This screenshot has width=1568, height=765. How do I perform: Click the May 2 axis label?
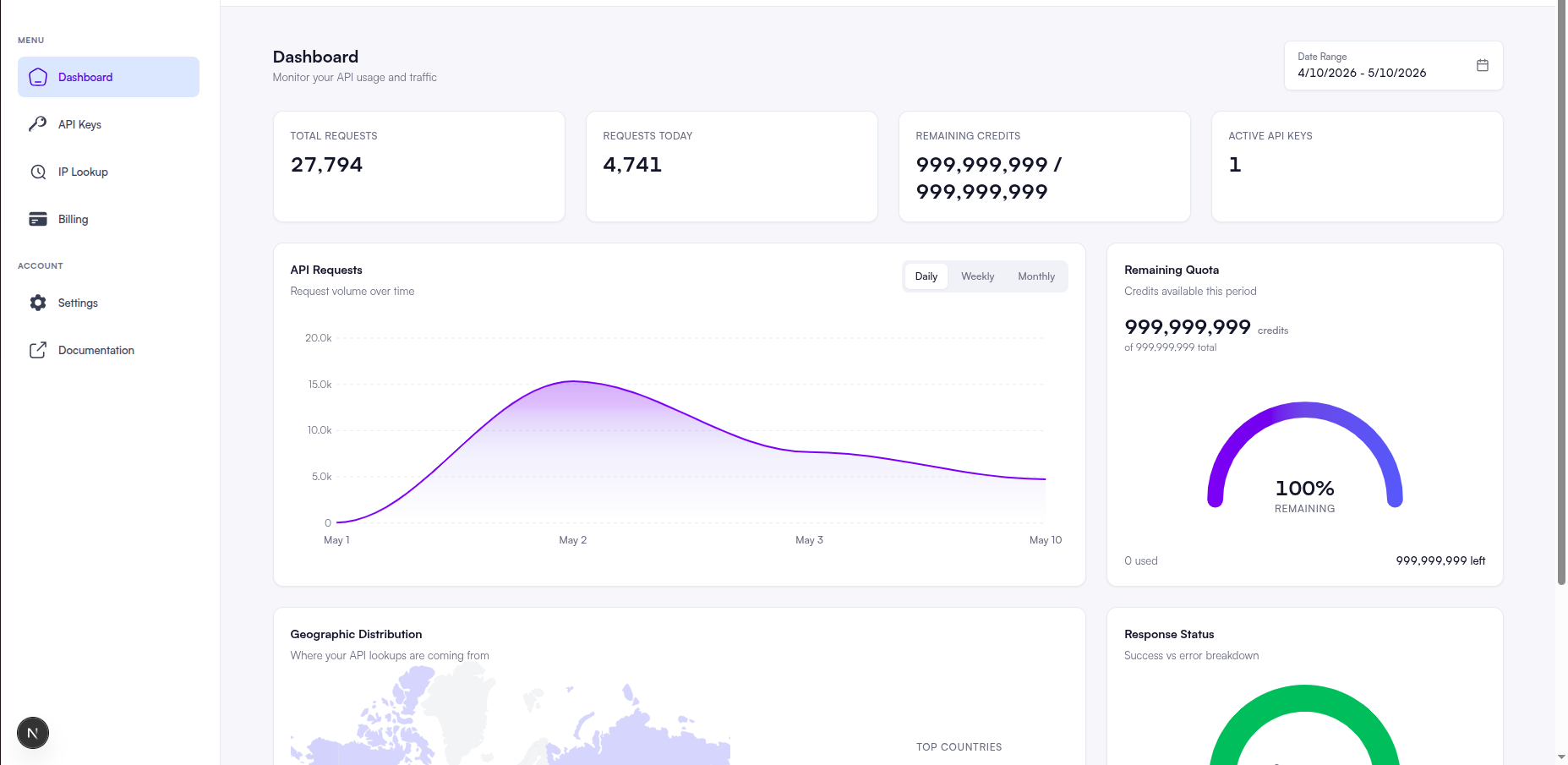point(573,540)
